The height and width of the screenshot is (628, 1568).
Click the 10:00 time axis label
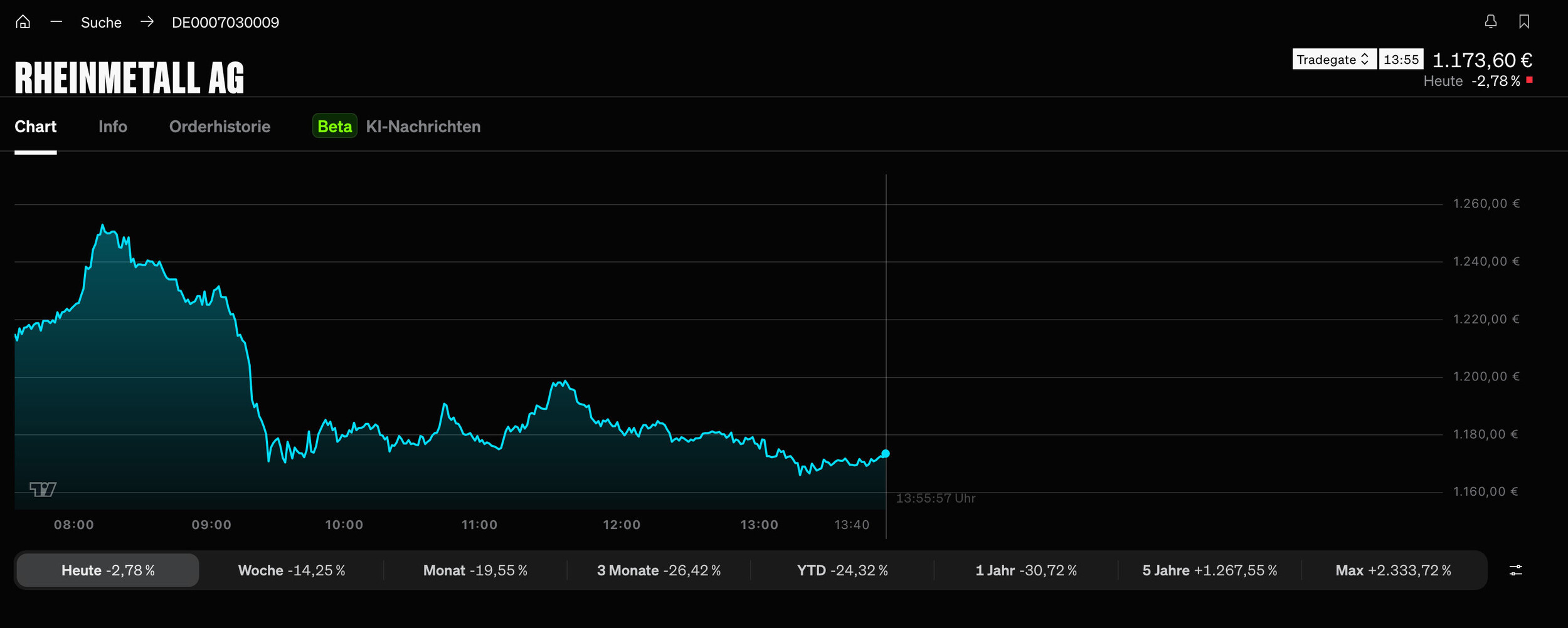[x=344, y=525]
